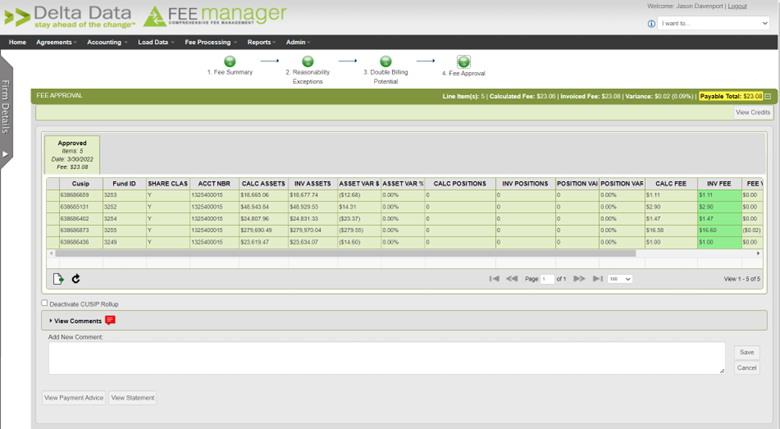Open the Load Data menu
This screenshot has height=429, width=780.
[x=156, y=42]
